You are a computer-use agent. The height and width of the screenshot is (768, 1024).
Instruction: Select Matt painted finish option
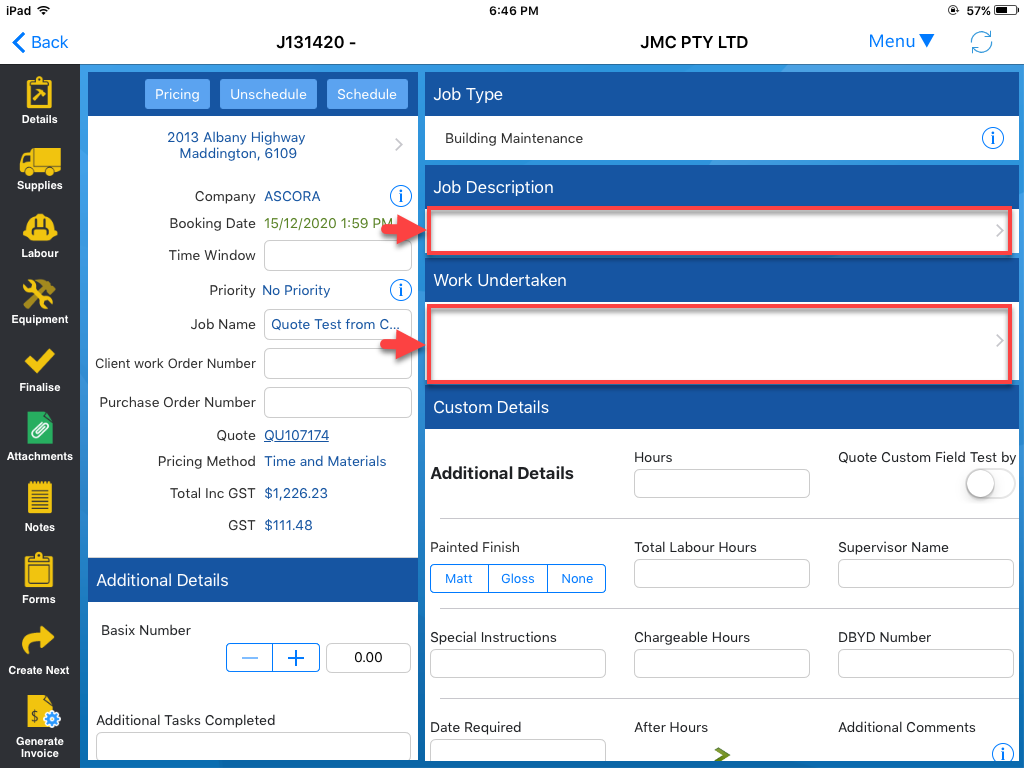[x=459, y=579]
